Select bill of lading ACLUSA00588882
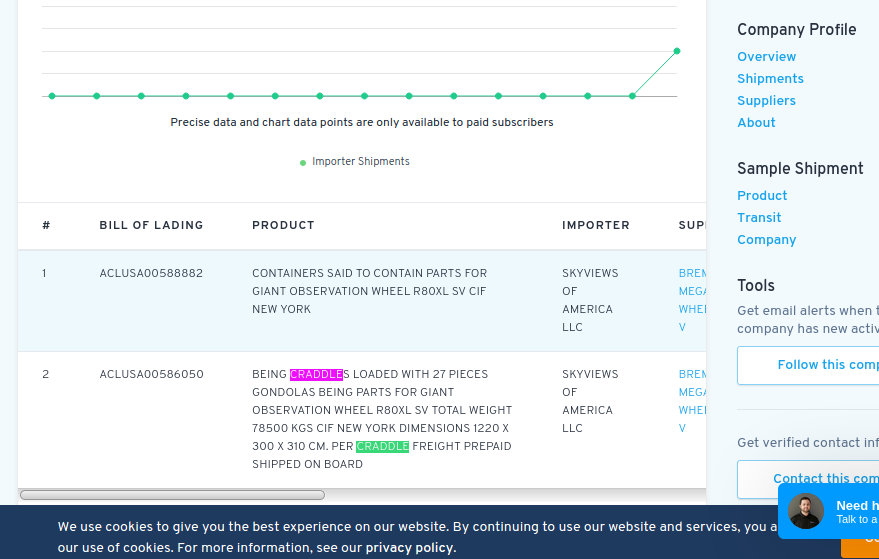879x559 pixels. point(151,273)
